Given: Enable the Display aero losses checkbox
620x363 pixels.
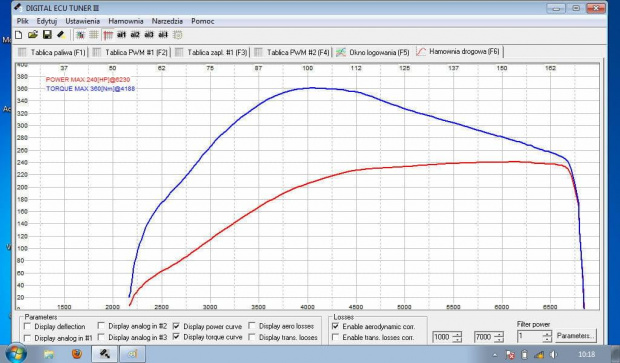Looking at the screenshot, I should click(252, 326).
